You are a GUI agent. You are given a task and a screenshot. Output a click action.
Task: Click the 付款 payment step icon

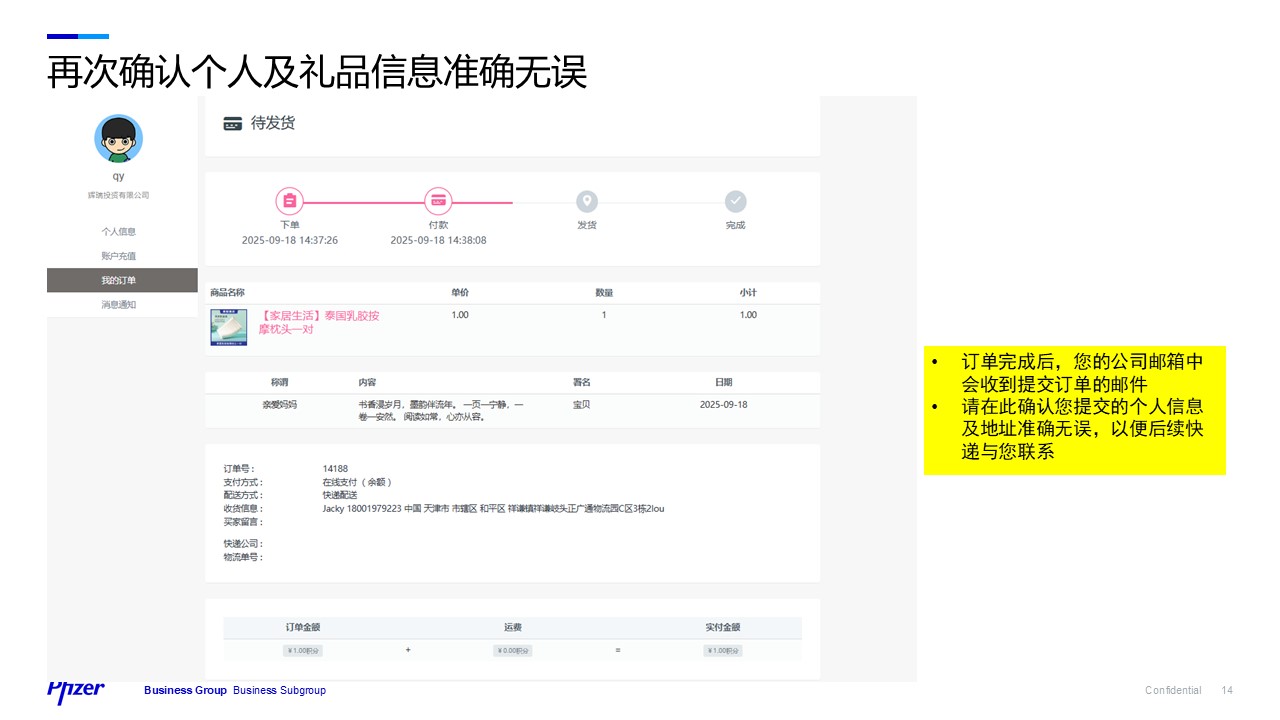[x=439, y=201]
